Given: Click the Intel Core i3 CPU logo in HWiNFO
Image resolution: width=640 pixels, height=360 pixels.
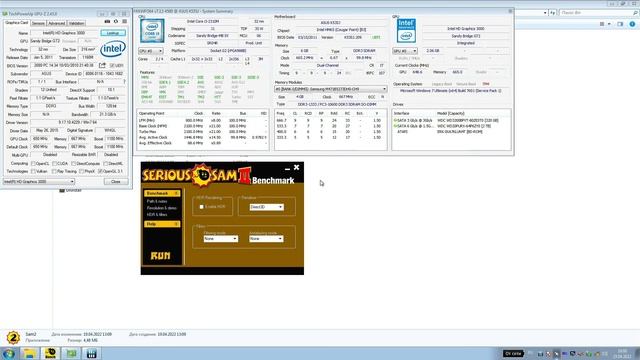Looking at the screenshot, I should tap(152, 30).
